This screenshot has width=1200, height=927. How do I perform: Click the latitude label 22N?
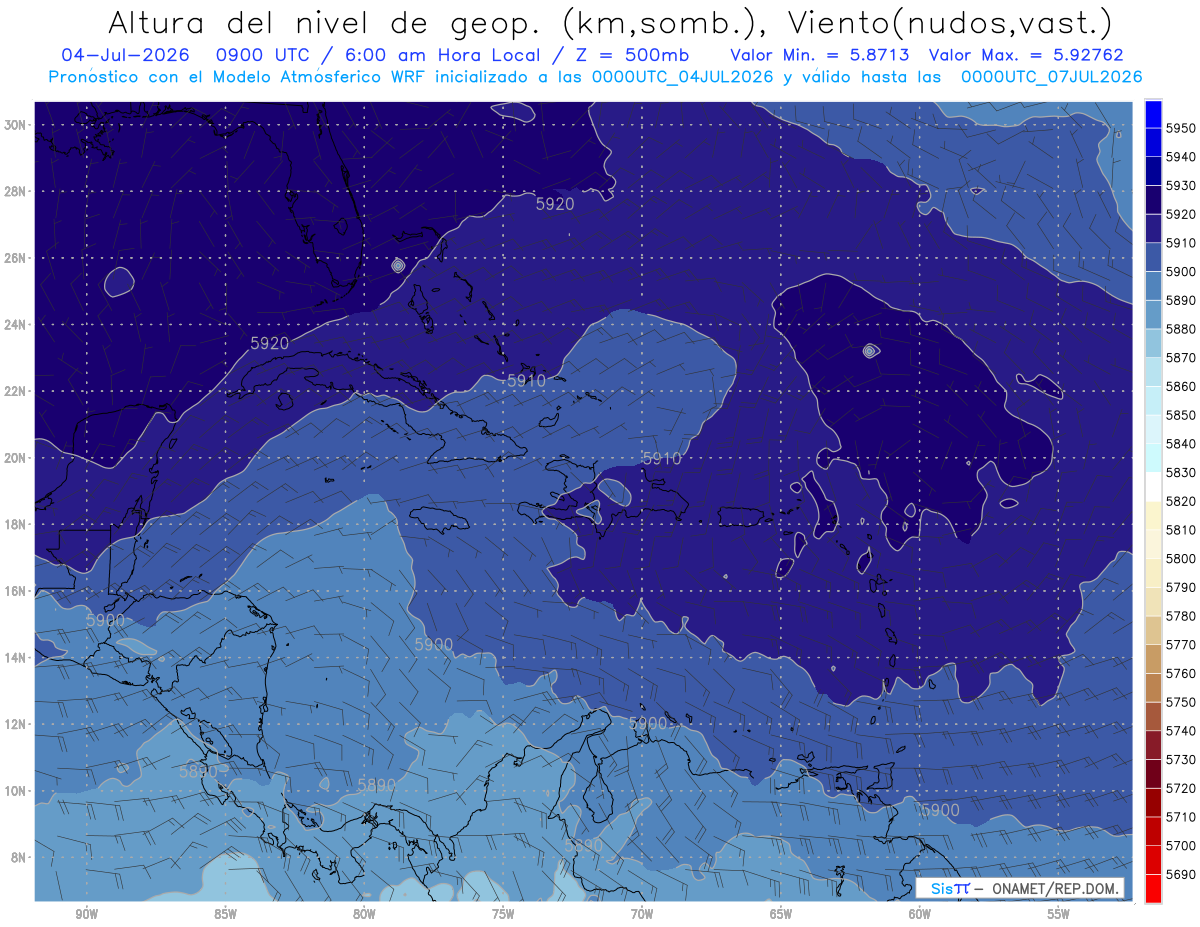pos(15,391)
